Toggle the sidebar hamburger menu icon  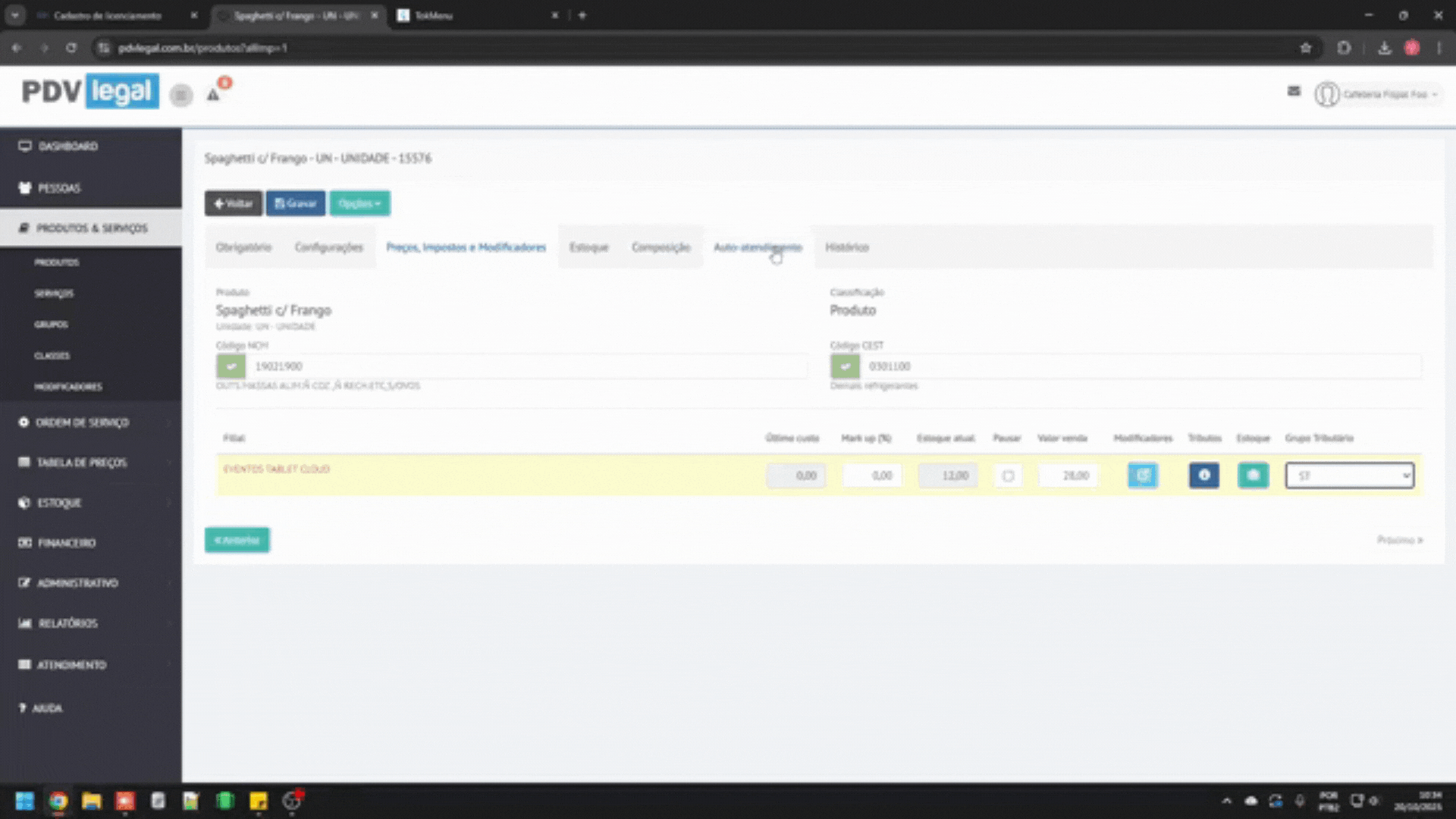180,95
